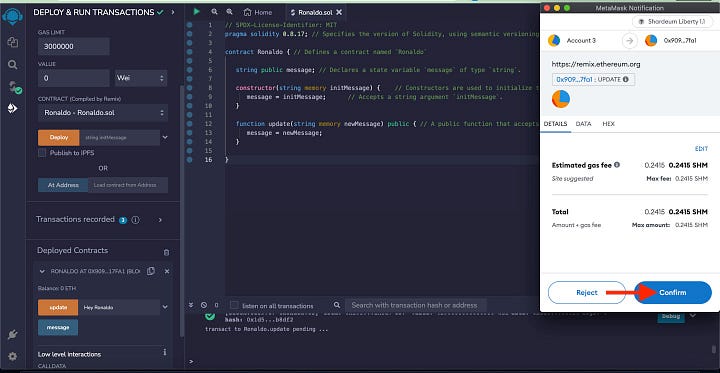720x373 pixels.
Task: Expand the Transactions recorded section
Action: [160, 220]
